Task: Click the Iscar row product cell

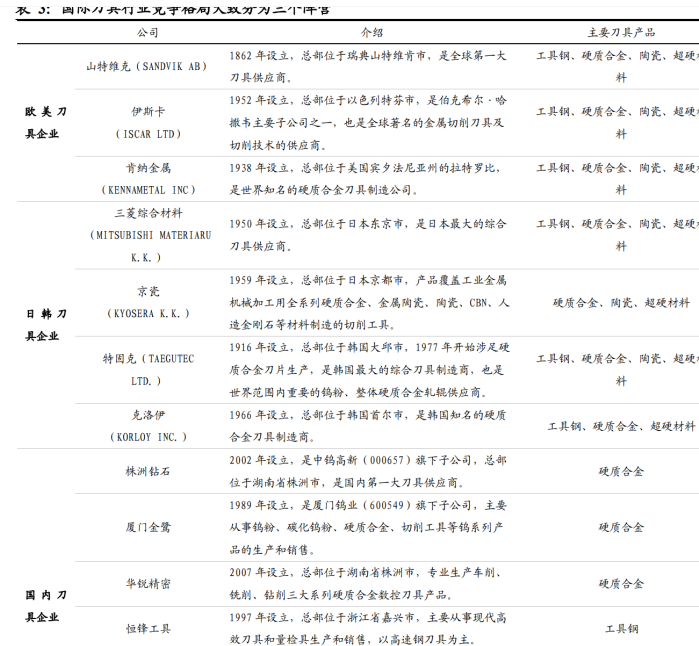Action: coord(617,123)
